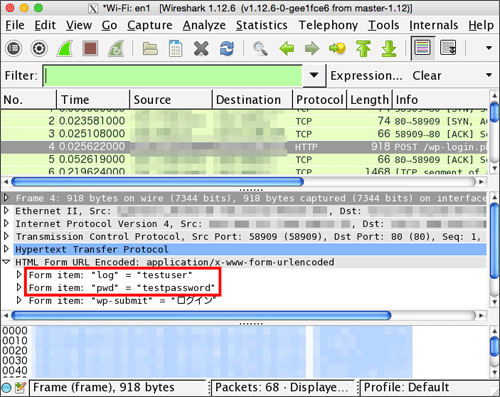Open filter toolbar overflow arrow

489,75
